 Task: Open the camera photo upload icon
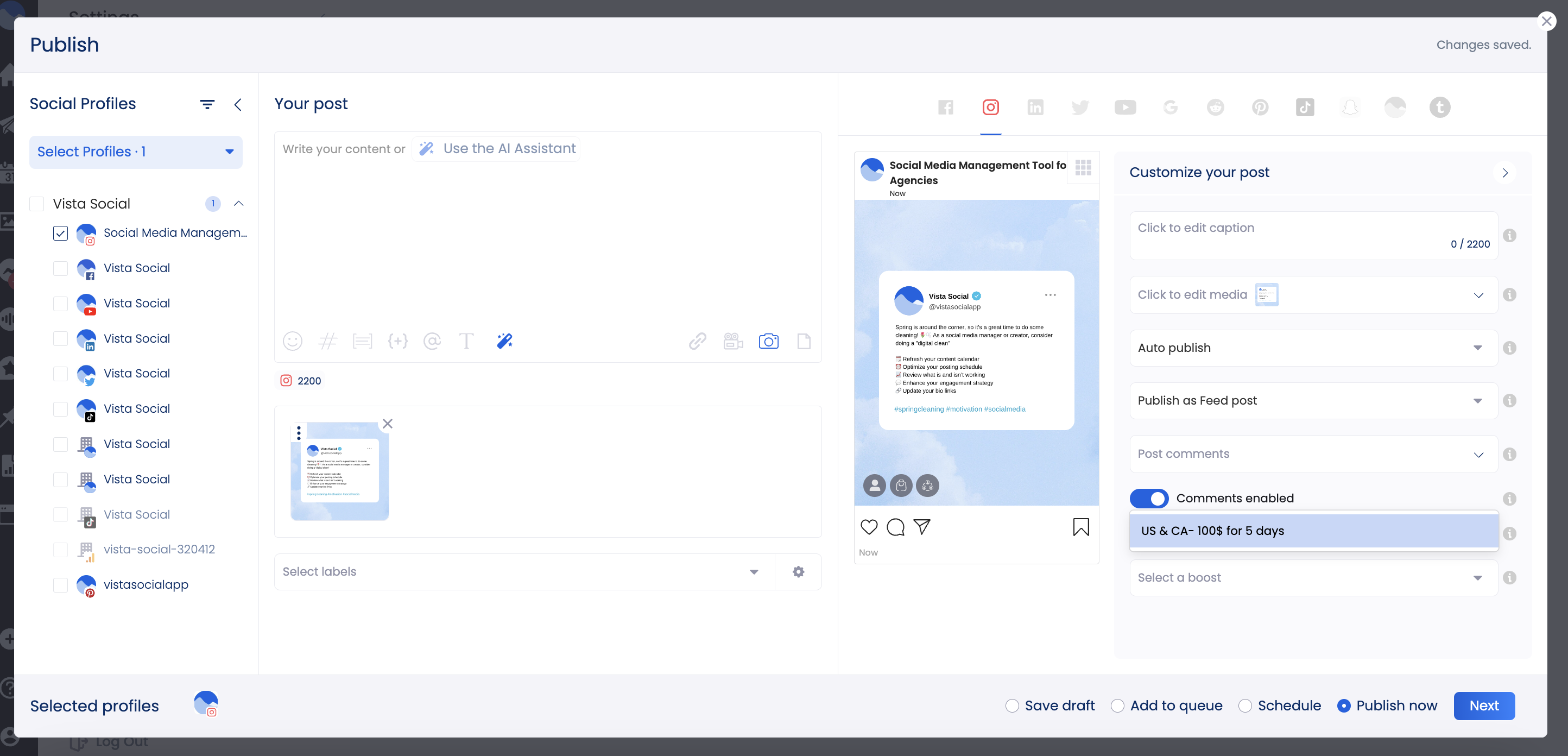pyautogui.click(x=768, y=341)
